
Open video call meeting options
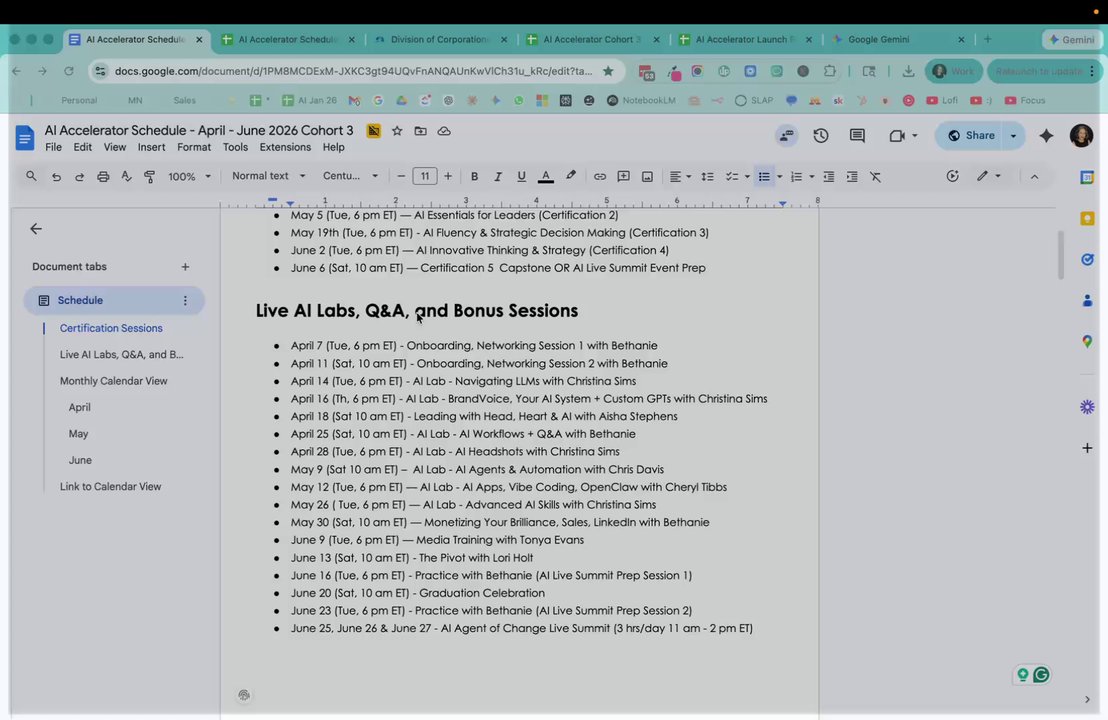click(902, 135)
